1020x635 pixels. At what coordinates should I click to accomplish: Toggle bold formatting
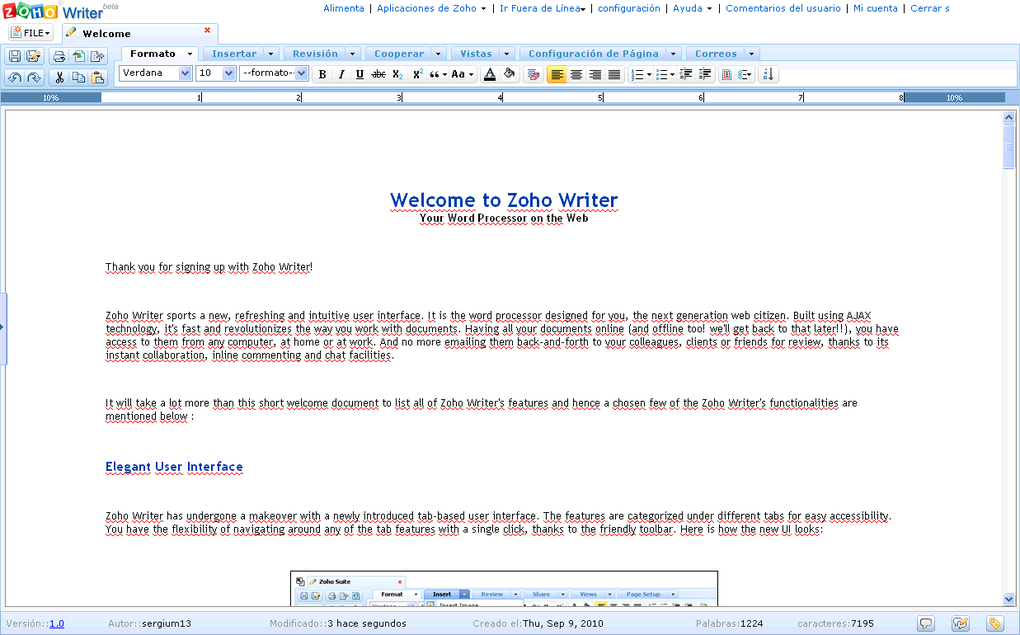(x=322, y=73)
